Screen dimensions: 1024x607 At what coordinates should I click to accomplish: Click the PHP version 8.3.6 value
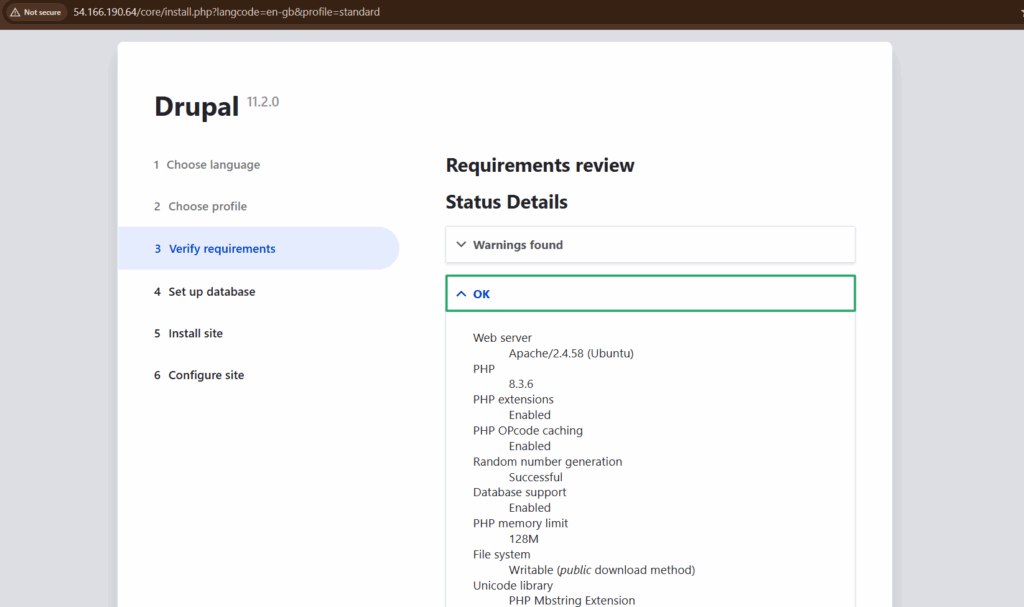[x=521, y=384]
